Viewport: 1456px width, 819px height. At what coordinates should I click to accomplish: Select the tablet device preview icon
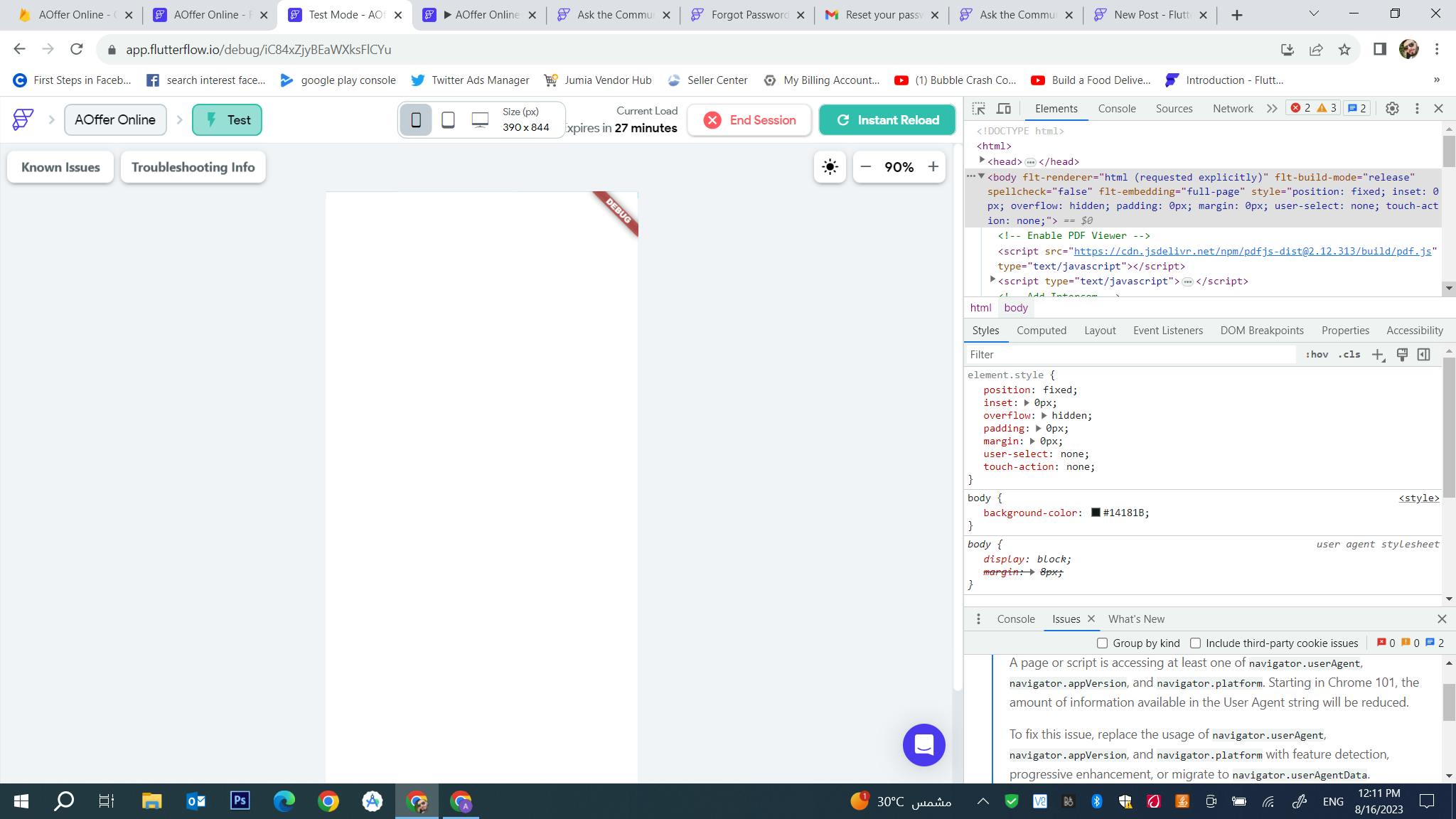(x=448, y=120)
